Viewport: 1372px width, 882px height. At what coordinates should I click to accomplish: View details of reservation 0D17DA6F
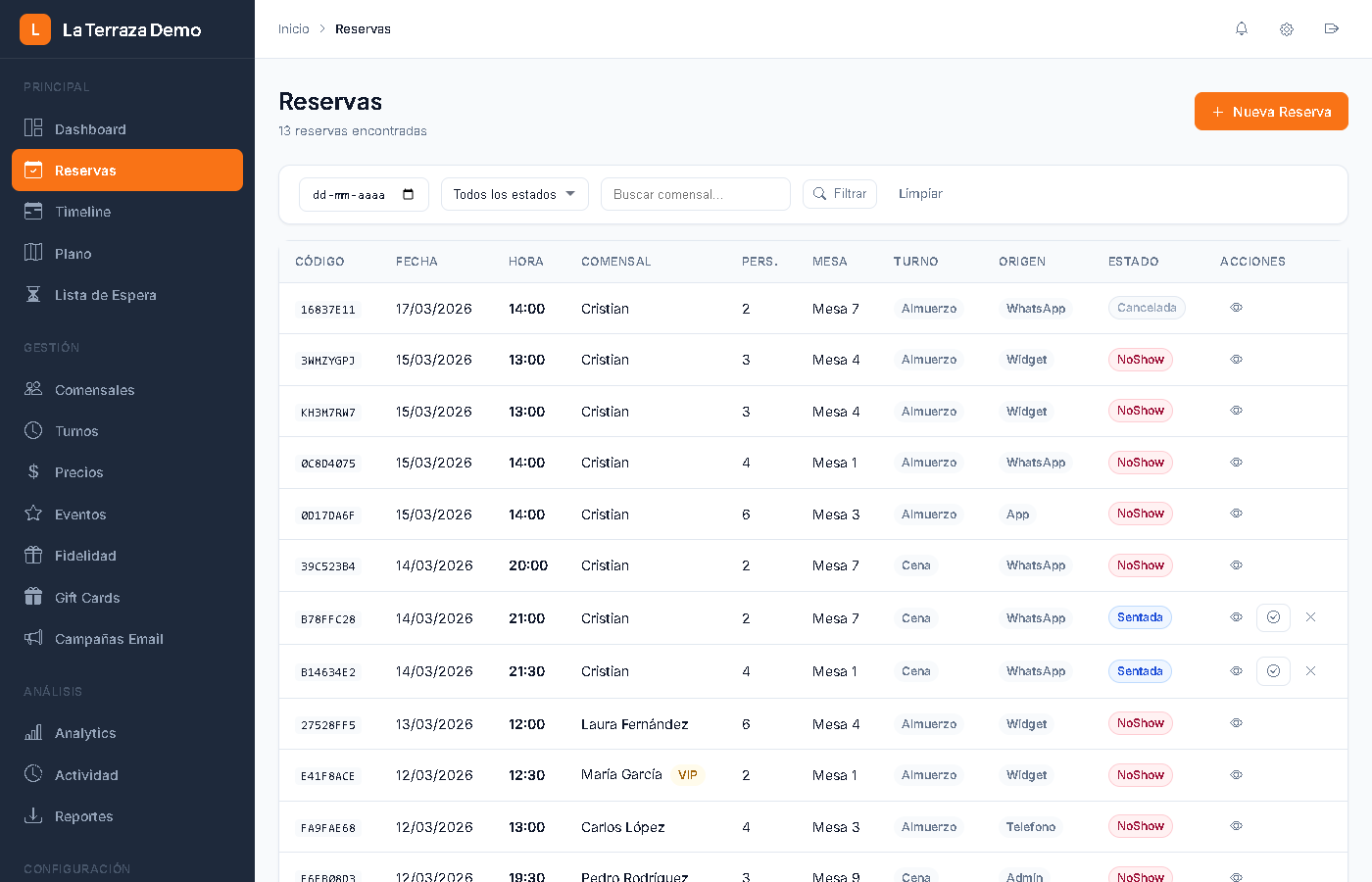[x=1237, y=514]
